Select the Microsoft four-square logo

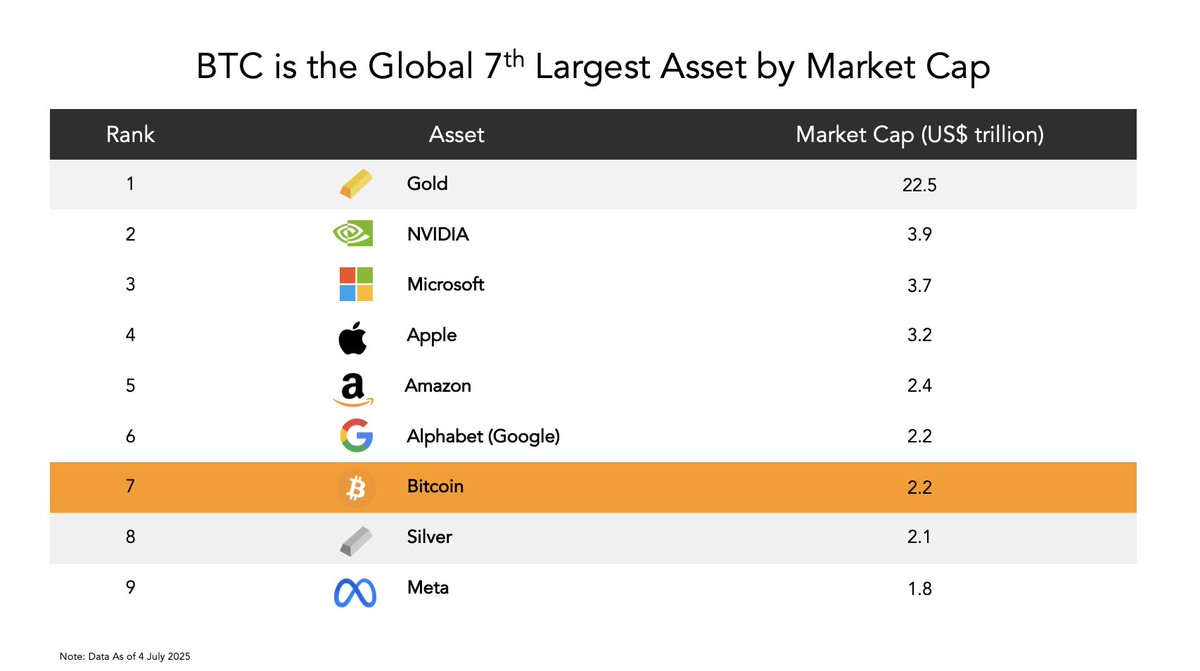355,284
